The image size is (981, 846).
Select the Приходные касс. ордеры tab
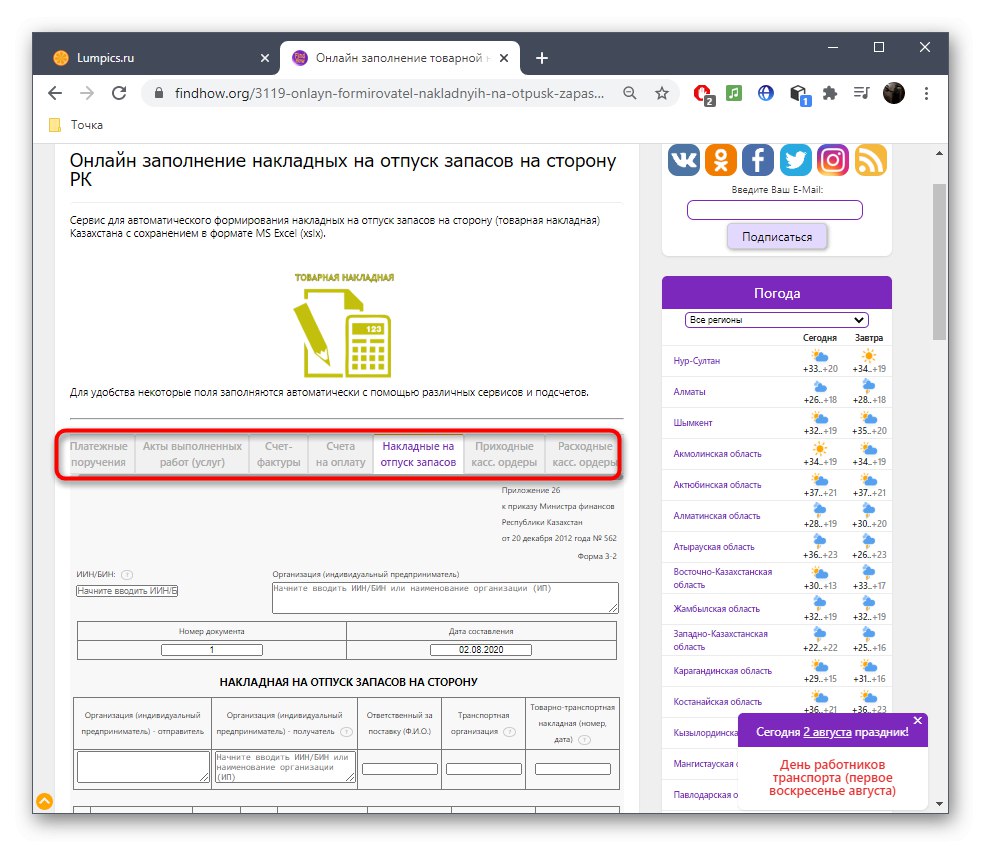pos(504,453)
